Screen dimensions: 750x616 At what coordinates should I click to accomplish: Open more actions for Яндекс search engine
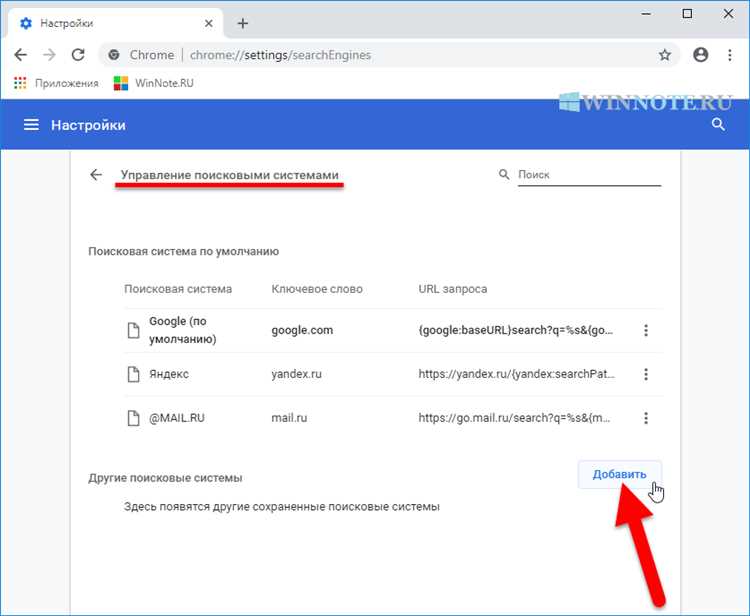click(646, 374)
